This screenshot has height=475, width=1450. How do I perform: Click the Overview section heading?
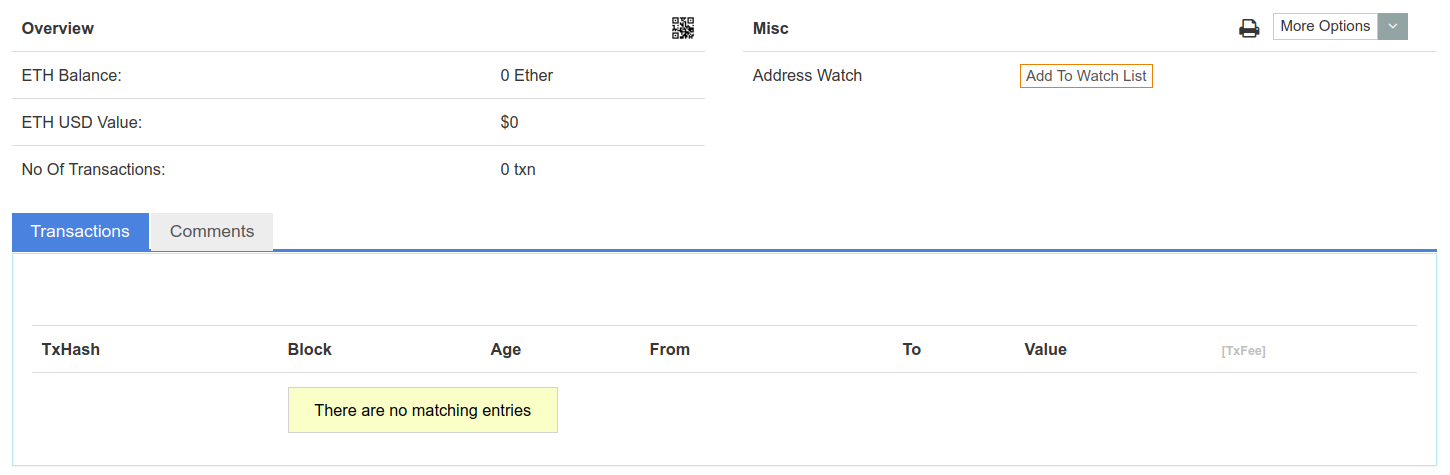[58, 28]
